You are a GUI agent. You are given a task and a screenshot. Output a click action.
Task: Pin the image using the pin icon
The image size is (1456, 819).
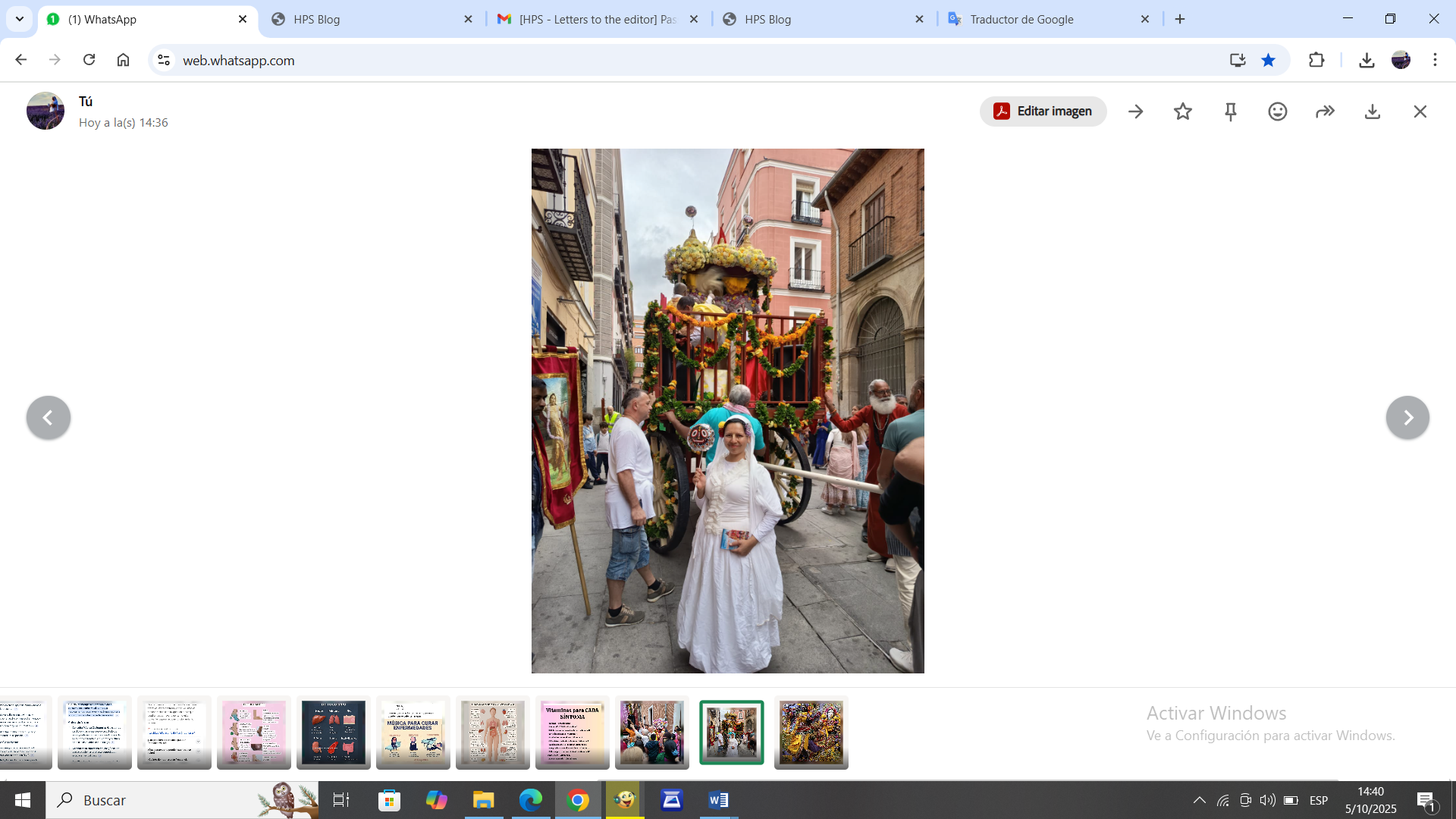point(1230,111)
